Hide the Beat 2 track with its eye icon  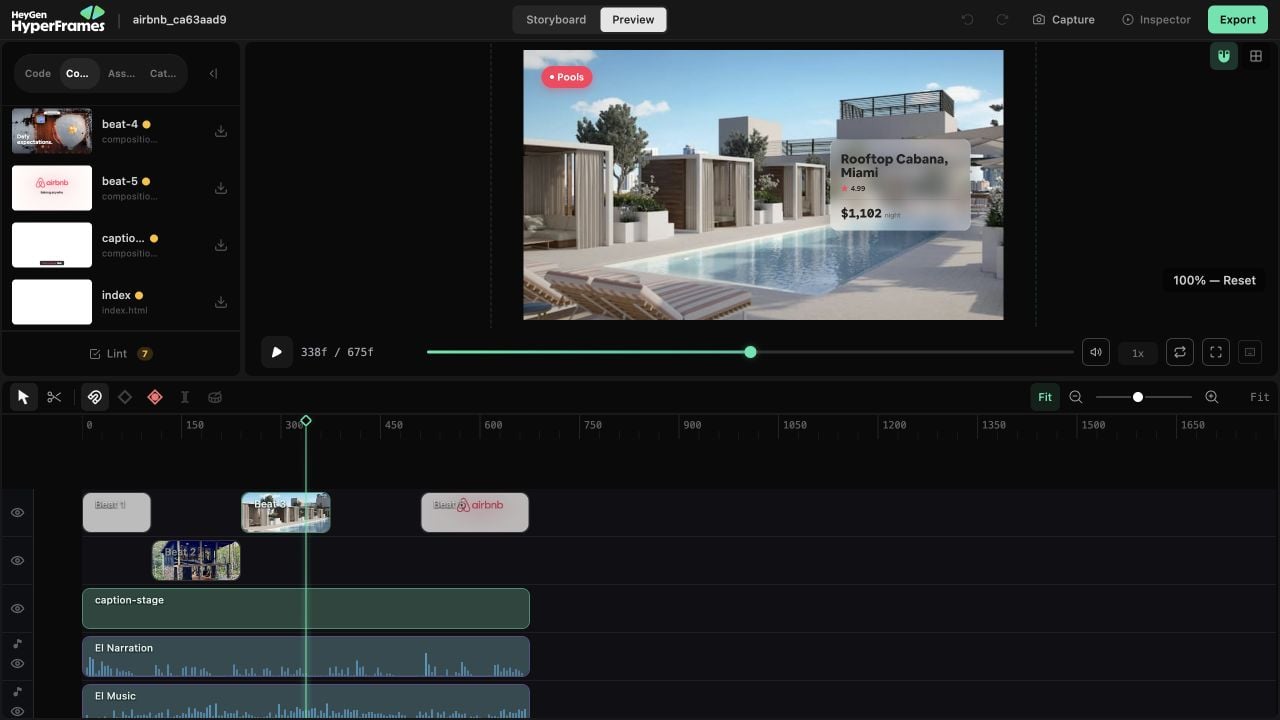(17, 560)
